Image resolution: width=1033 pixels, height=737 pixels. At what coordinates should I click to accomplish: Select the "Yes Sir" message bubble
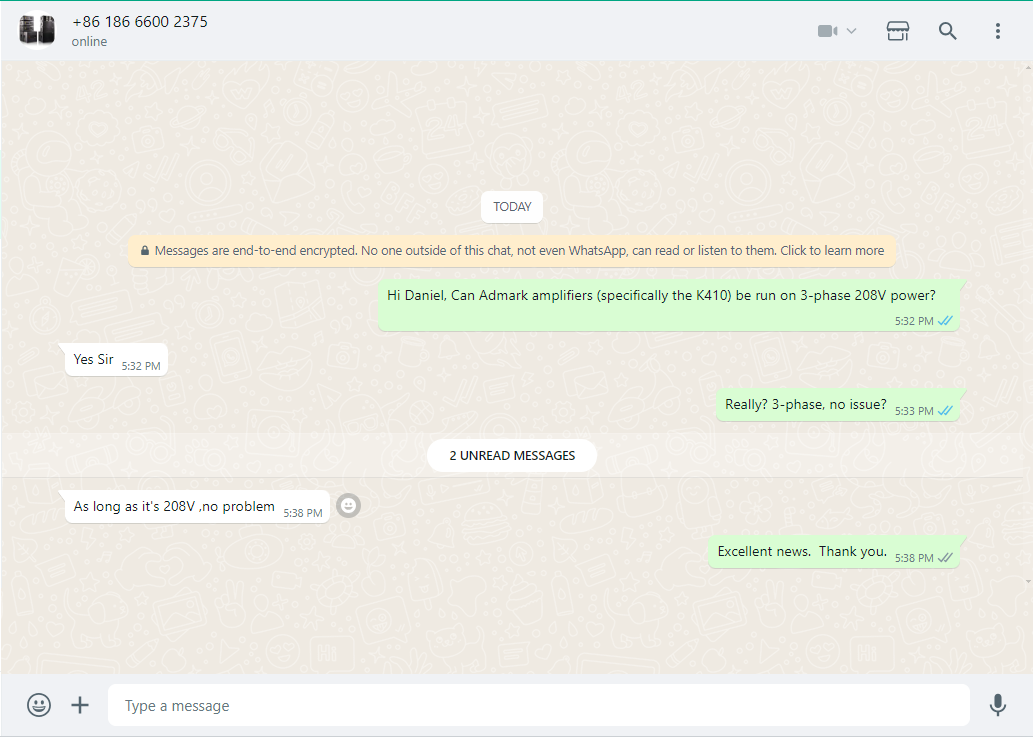pos(94,360)
